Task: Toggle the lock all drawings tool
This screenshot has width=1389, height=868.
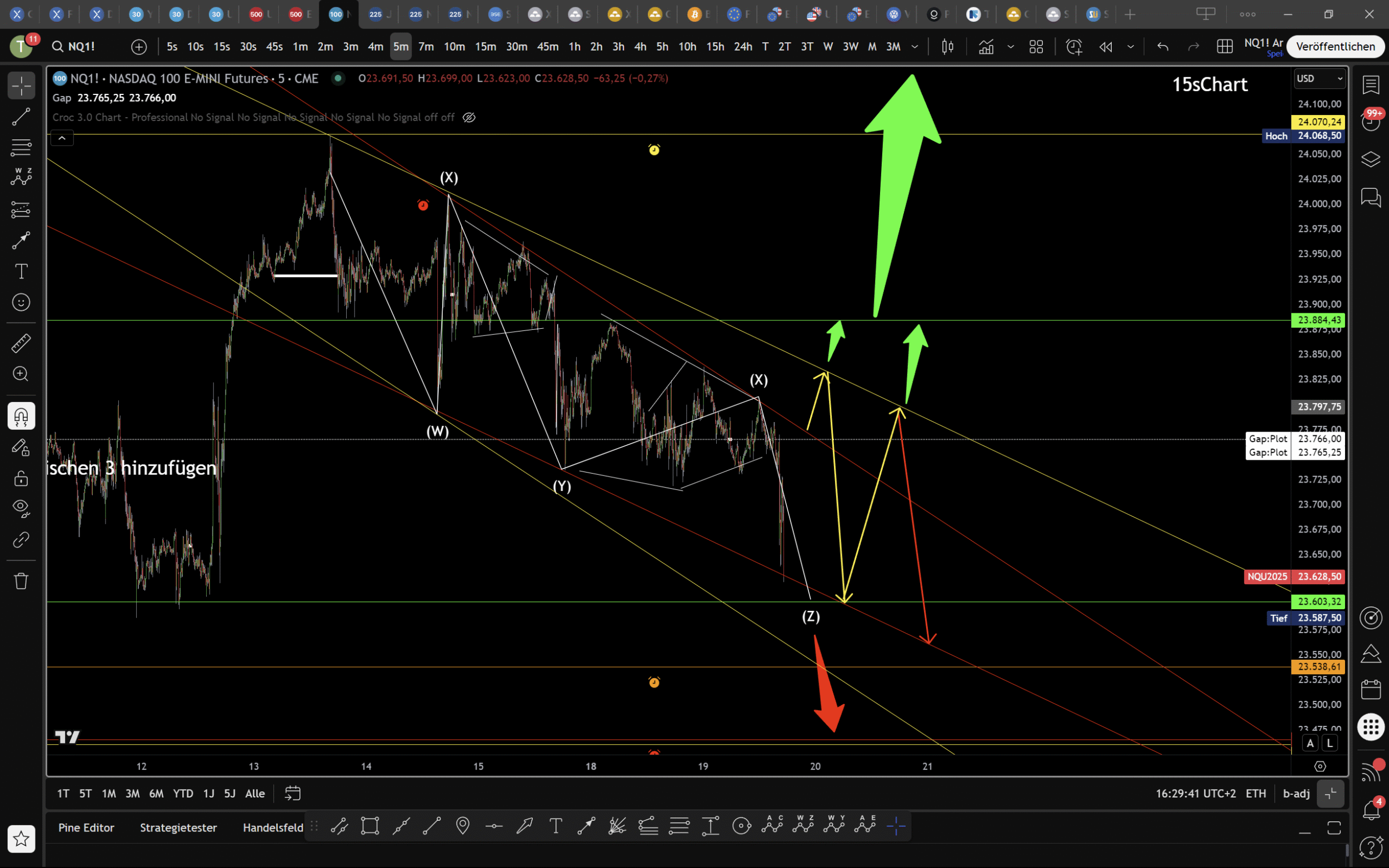Action: click(21, 478)
